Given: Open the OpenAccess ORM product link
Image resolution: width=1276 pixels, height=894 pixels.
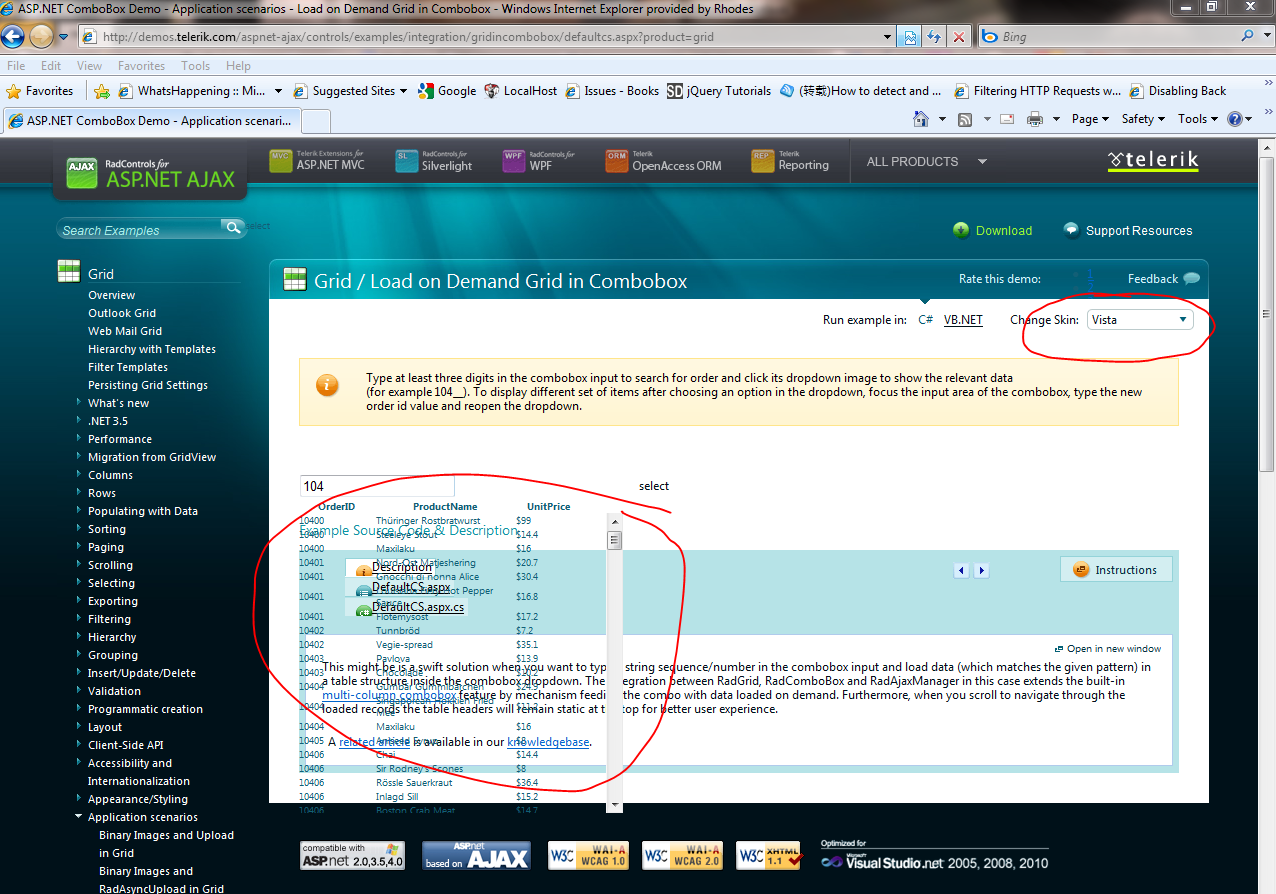Looking at the screenshot, I should pyautogui.click(x=663, y=161).
